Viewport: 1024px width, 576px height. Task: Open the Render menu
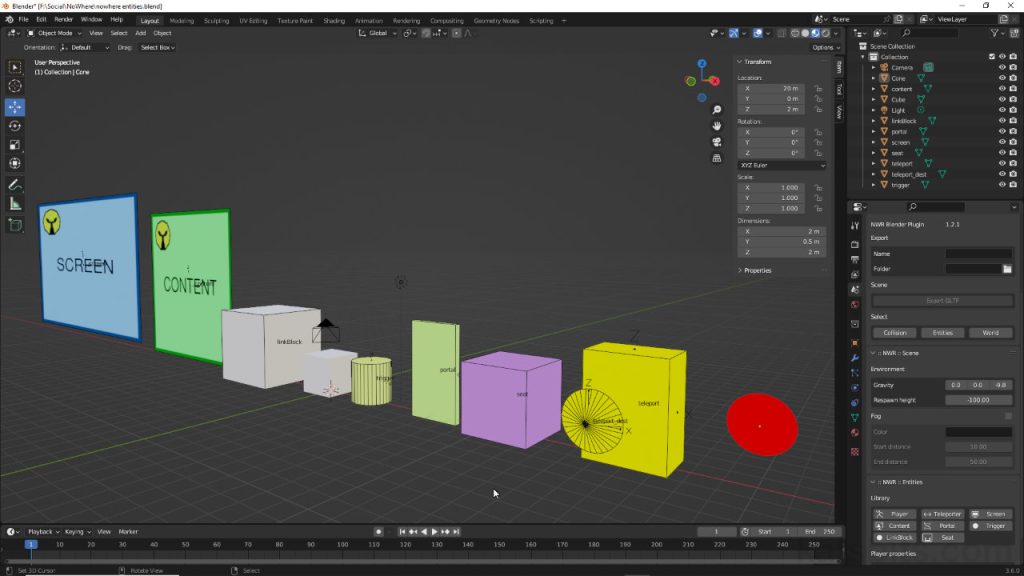(63, 19)
